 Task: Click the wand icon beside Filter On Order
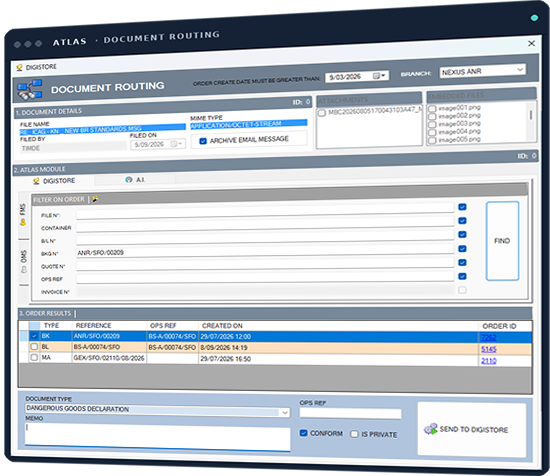pos(95,199)
